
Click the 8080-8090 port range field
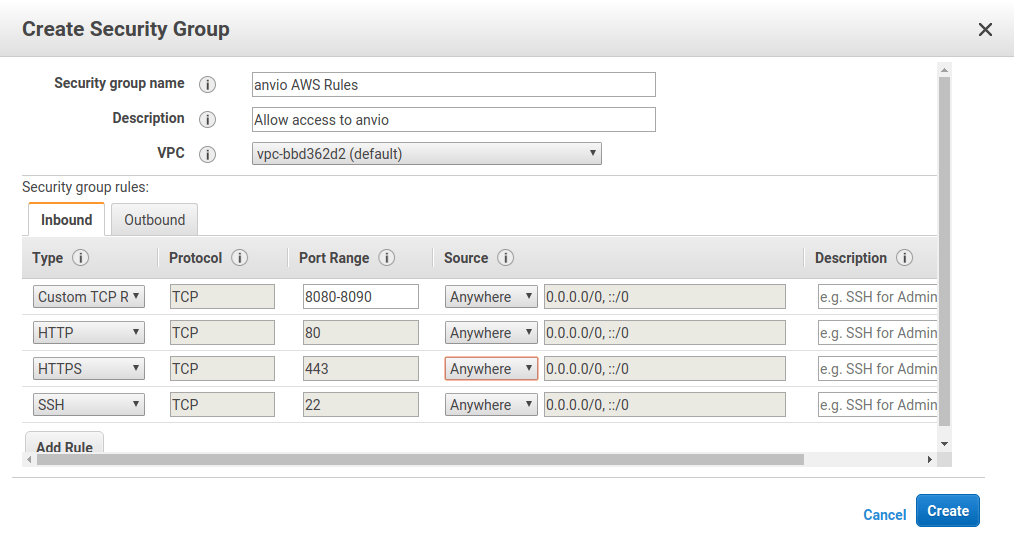tap(360, 297)
